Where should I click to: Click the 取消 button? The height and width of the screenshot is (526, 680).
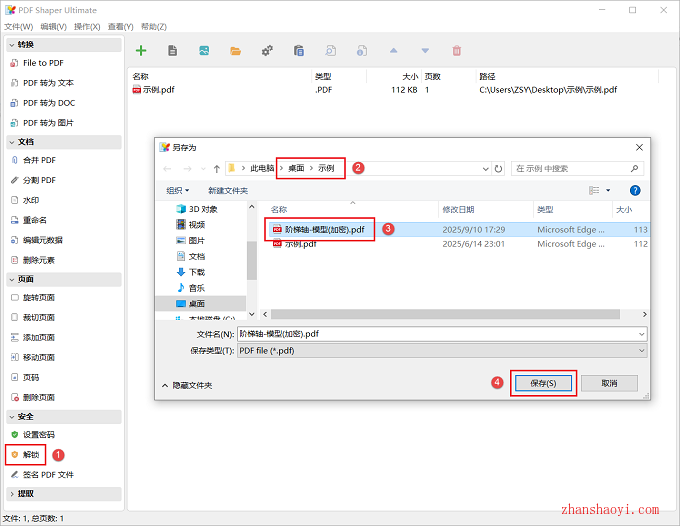pos(609,383)
